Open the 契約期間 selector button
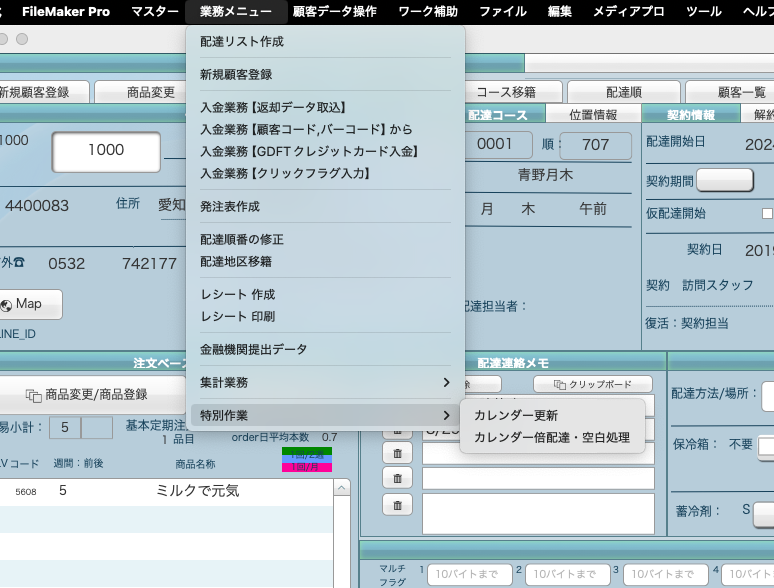 click(724, 181)
